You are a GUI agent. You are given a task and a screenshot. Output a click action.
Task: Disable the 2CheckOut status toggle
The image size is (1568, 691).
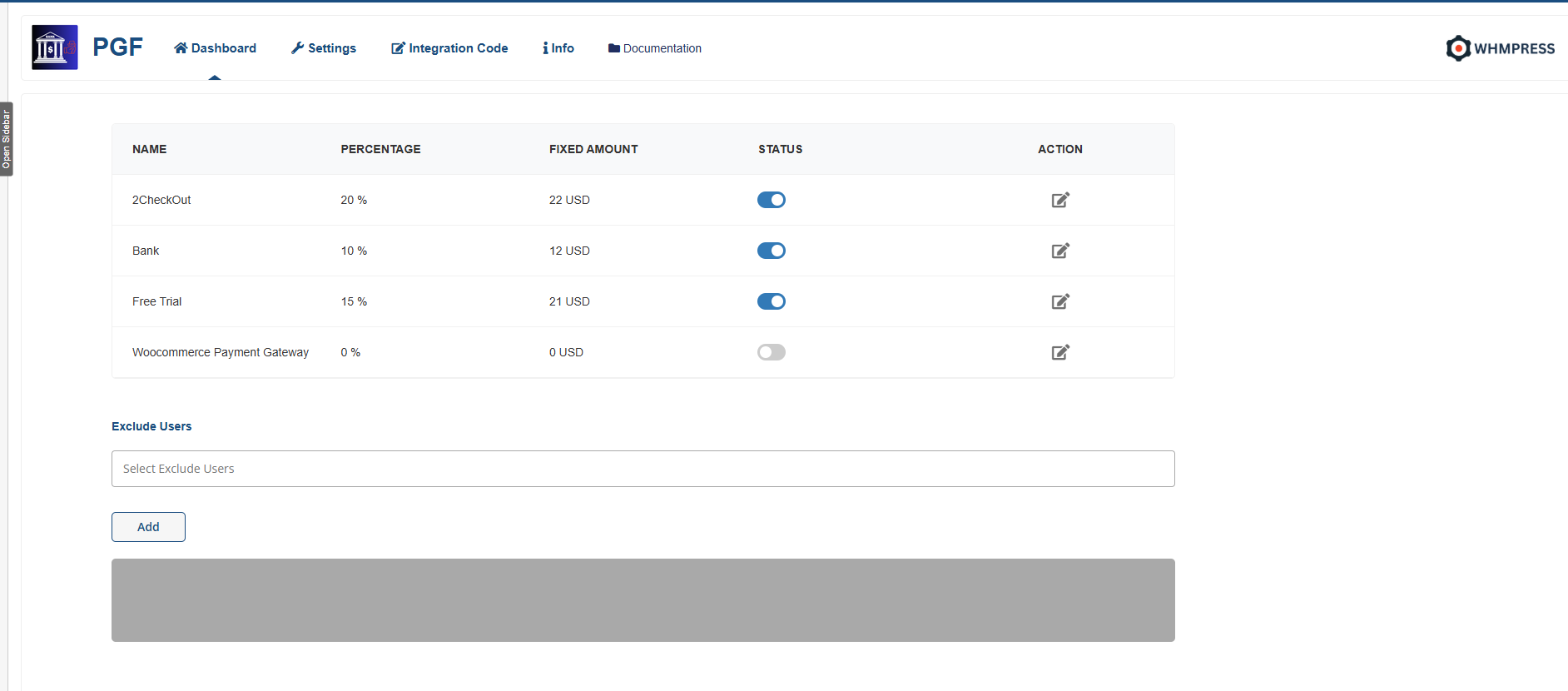(x=771, y=200)
